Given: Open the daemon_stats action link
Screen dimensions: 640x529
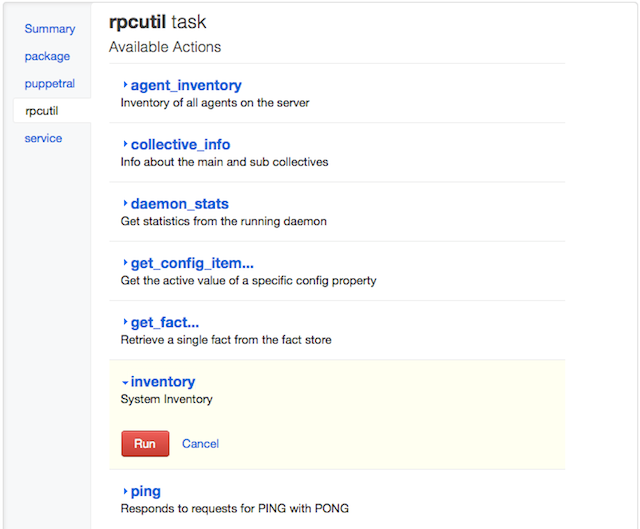Looking at the screenshot, I should pyautogui.click(x=179, y=204).
